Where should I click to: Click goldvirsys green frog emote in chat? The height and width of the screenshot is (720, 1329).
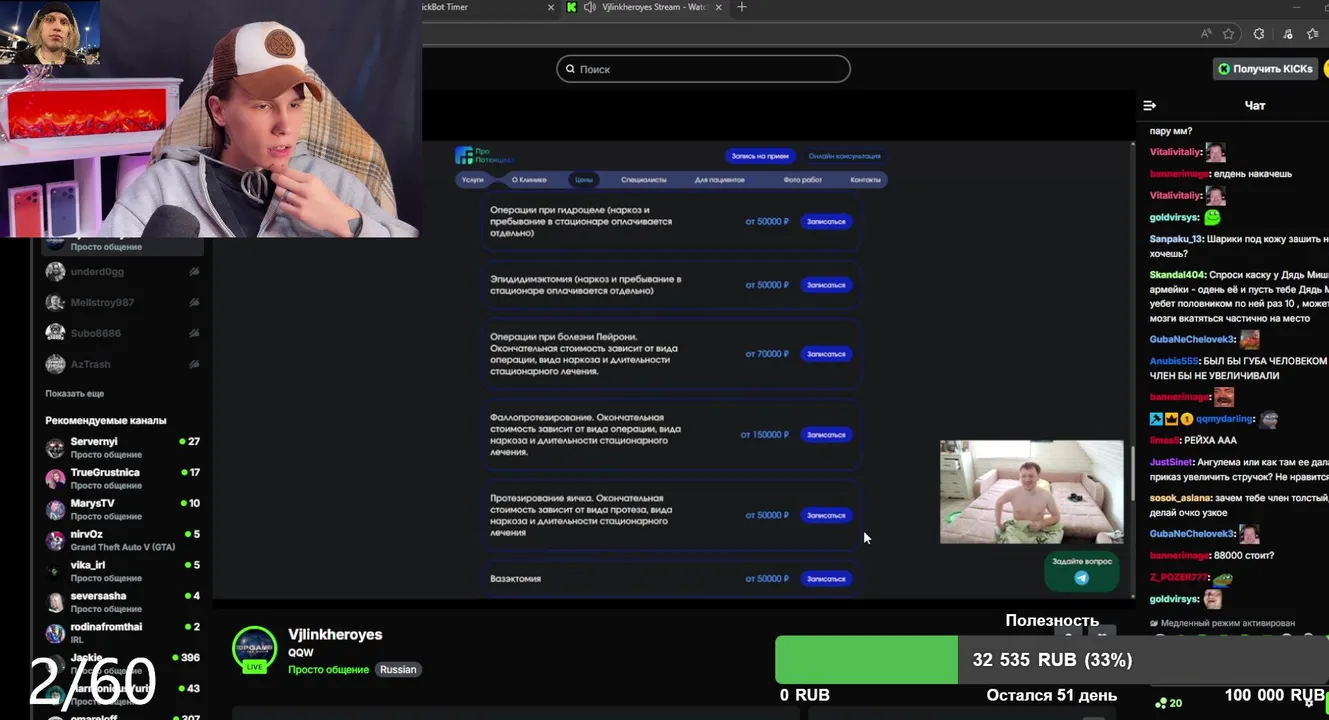1212,217
